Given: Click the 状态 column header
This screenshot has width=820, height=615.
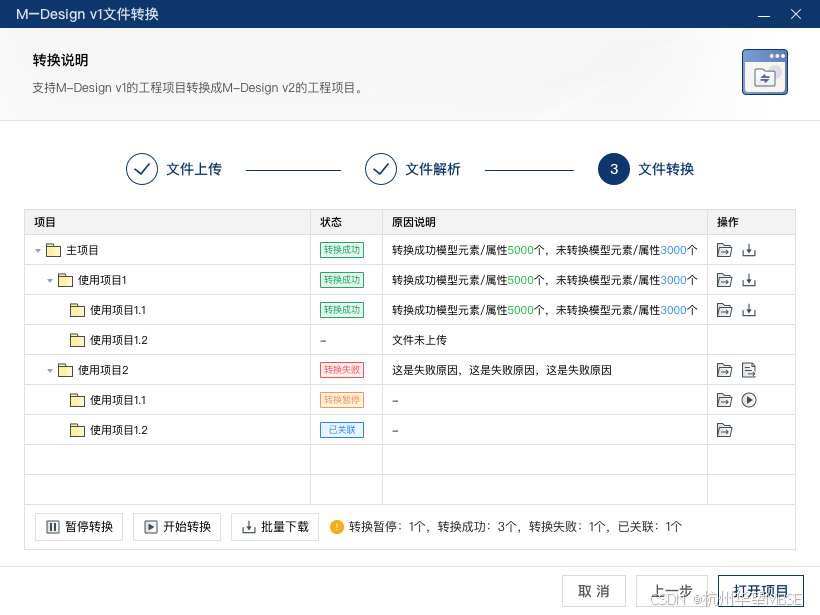Looking at the screenshot, I should [347, 222].
